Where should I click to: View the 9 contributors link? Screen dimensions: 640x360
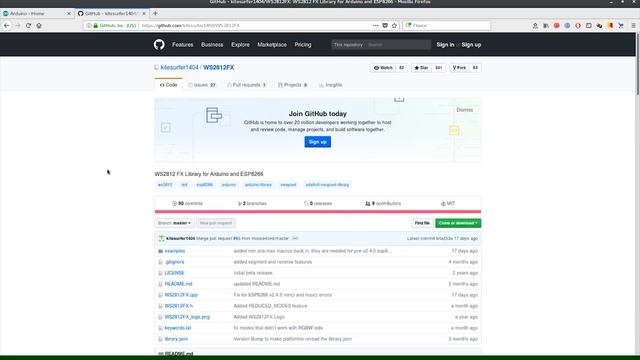(383, 203)
